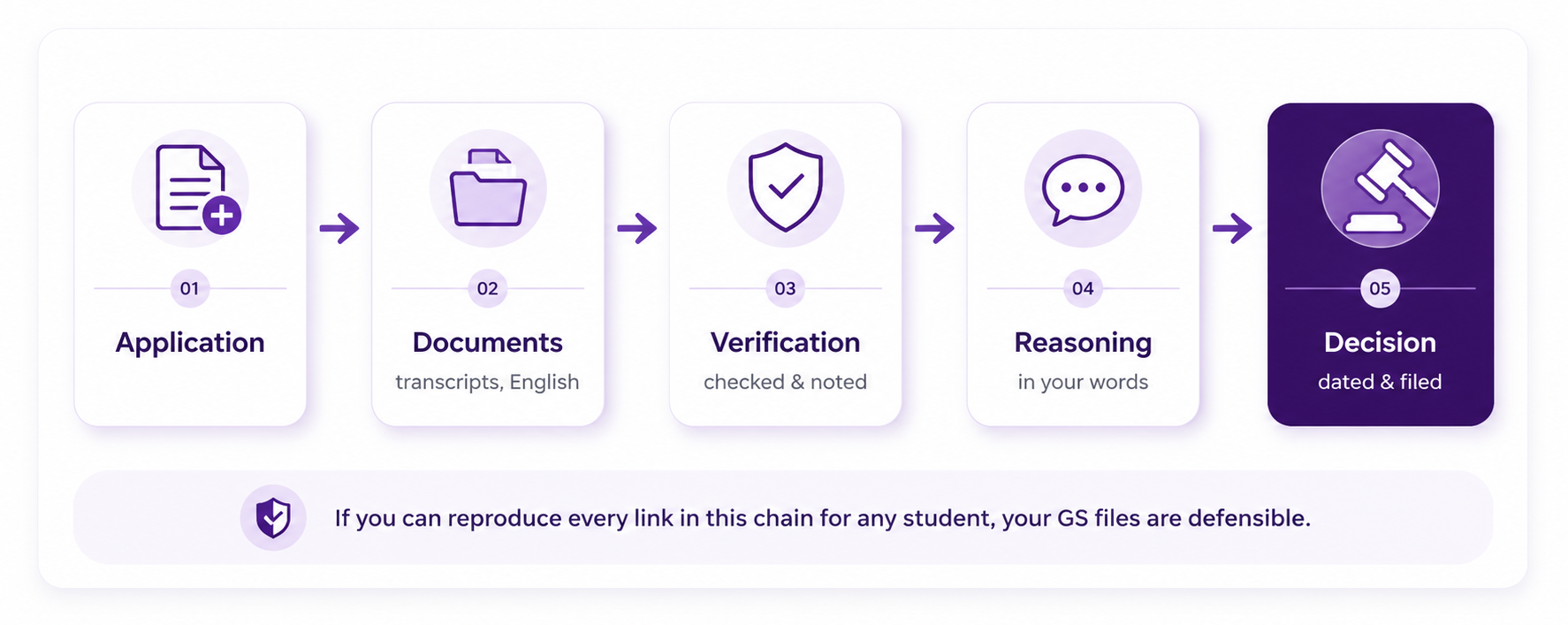Click the Verification shield checkmark icon
The image size is (1568, 625).
pyautogui.click(x=785, y=187)
